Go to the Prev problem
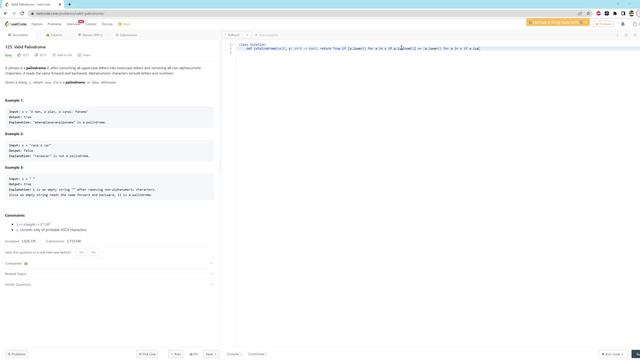Image resolution: width=640 pixels, height=360 pixels. 176,354
